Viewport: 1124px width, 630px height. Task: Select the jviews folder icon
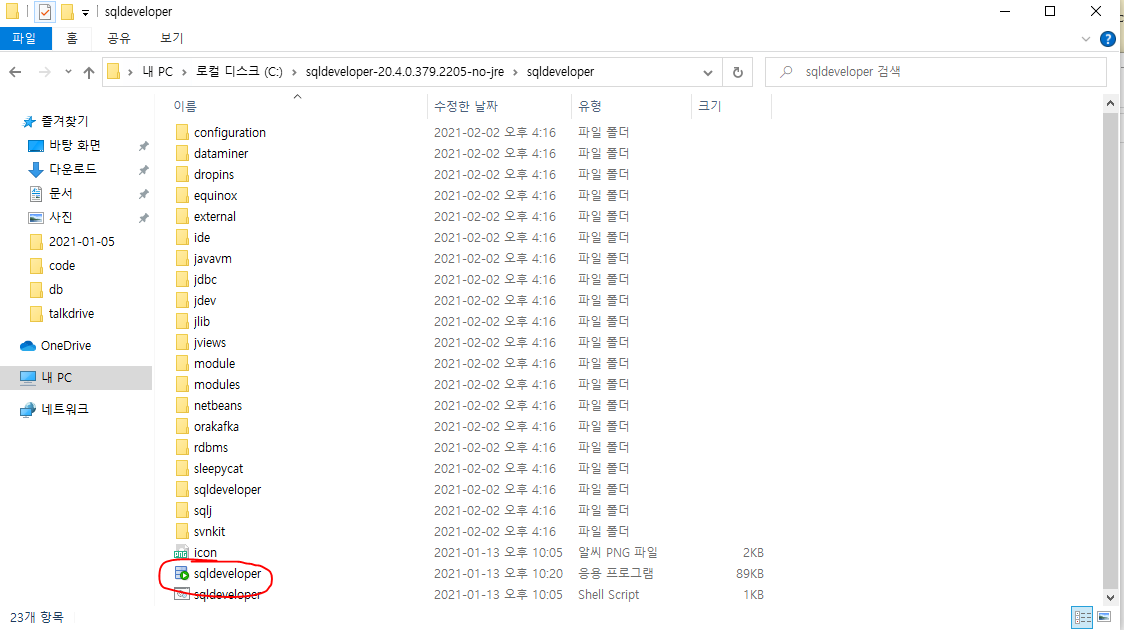tap(182, 343)
